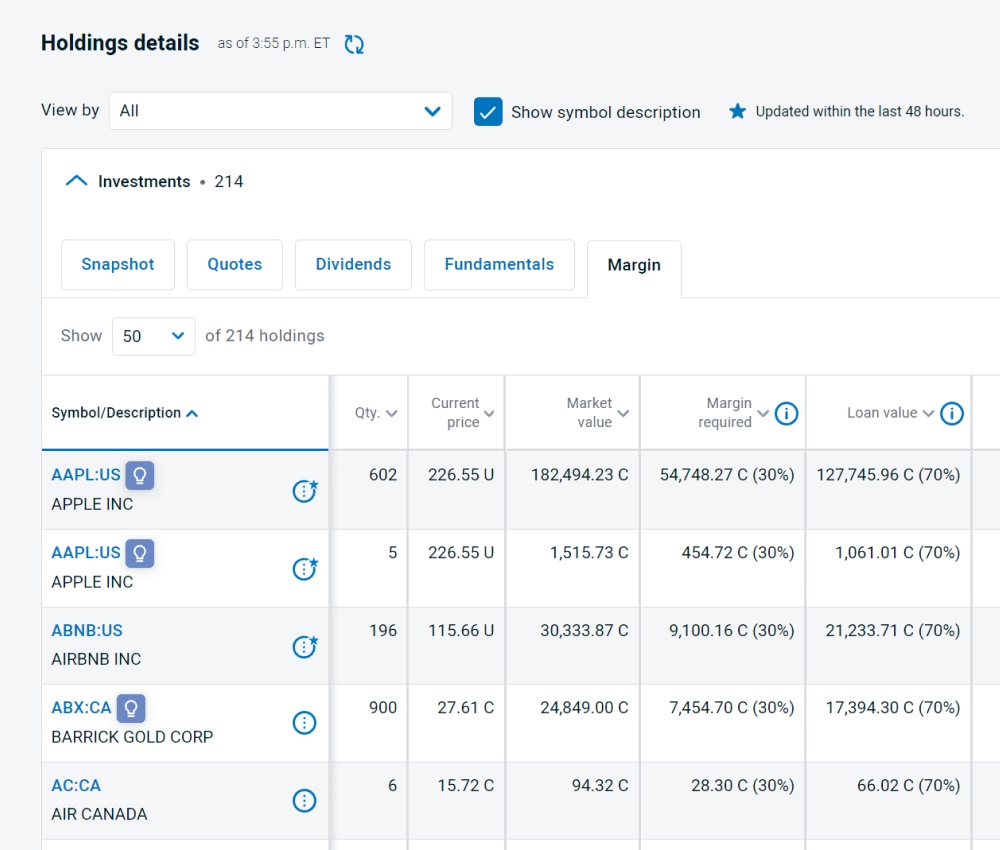Click lightbulb icon beside ABX:CA symbol
The image size is (1000, 850).
tap(131, 708)
